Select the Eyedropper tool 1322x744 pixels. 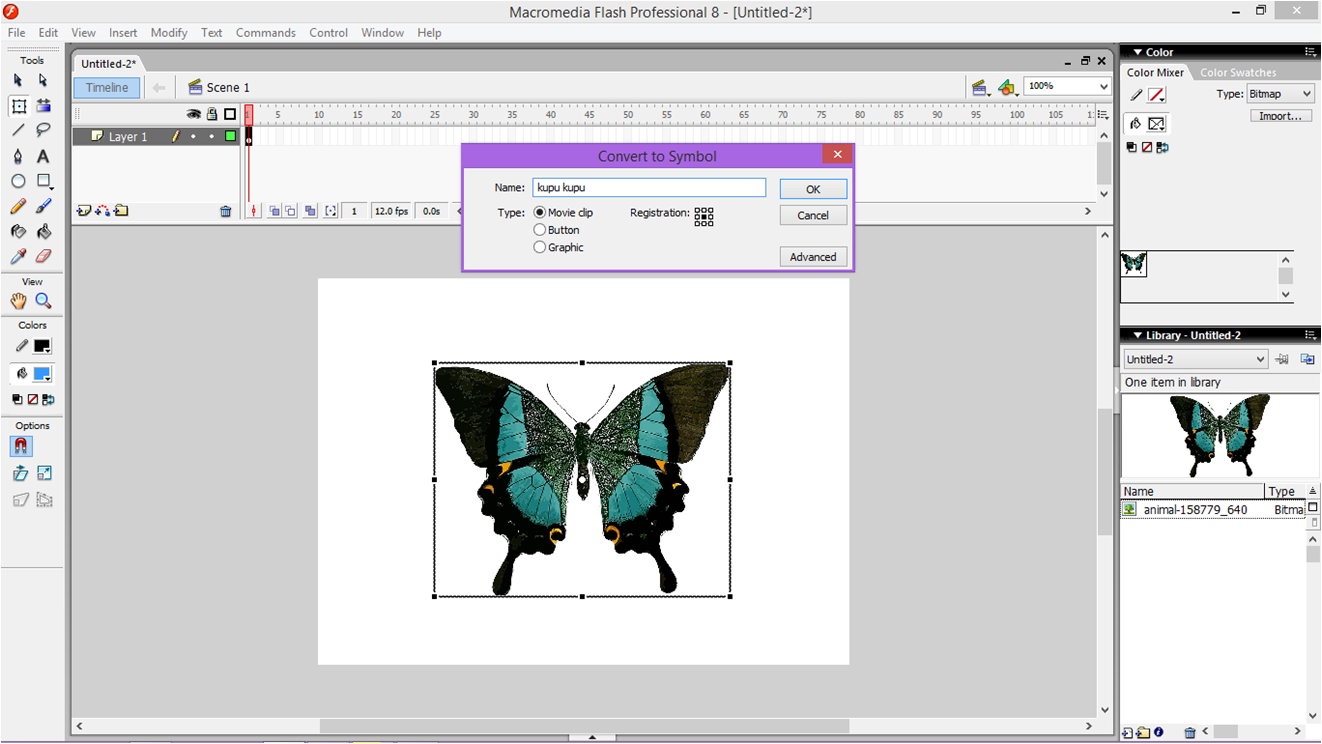coord(18,256)
